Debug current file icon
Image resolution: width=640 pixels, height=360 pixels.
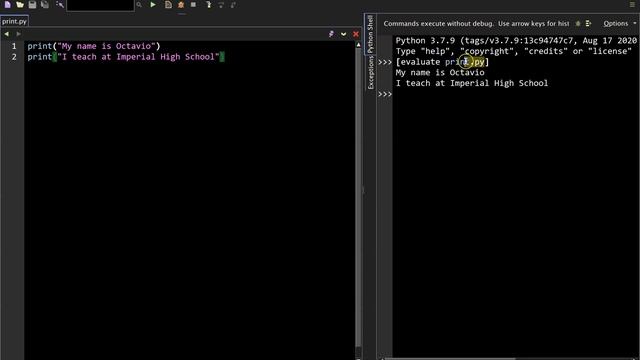coord(168,4)
